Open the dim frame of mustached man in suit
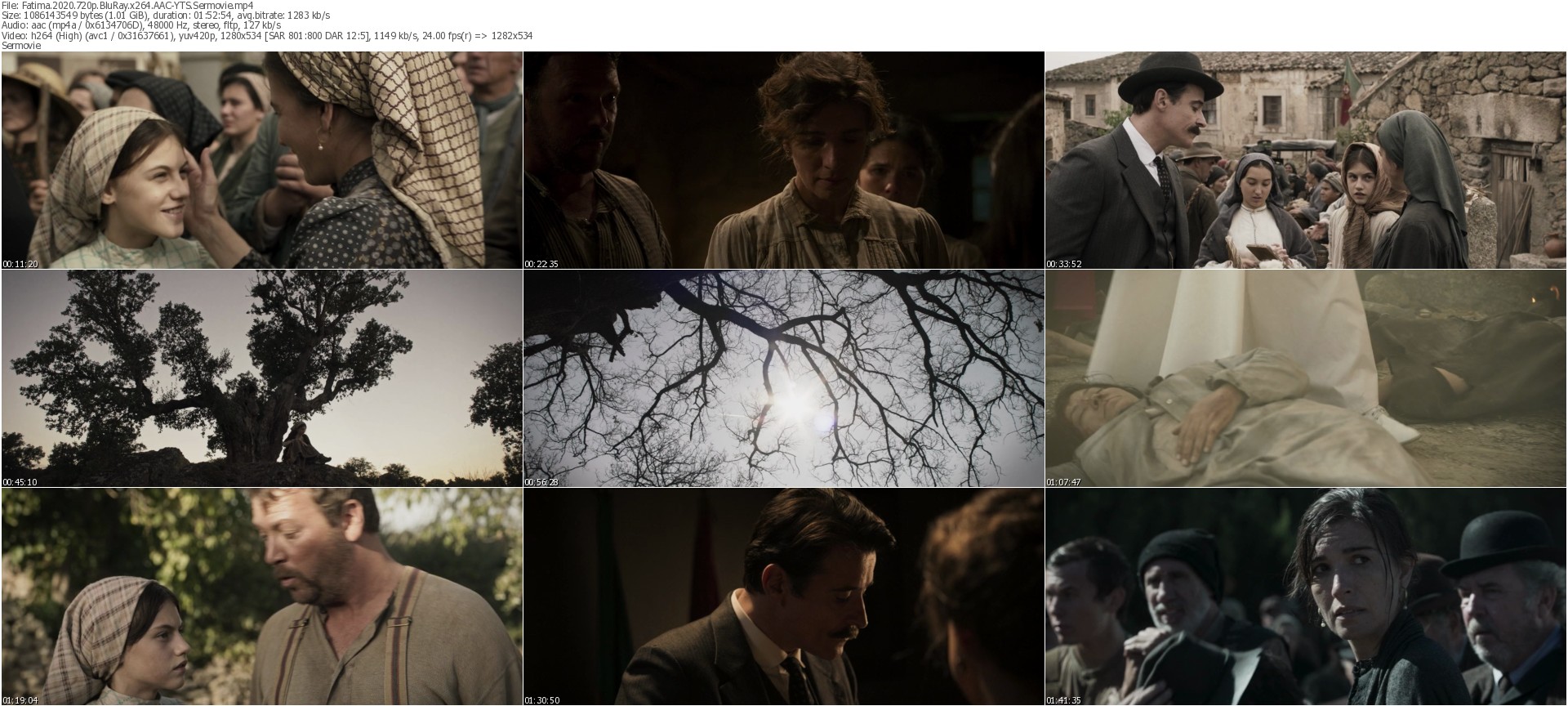The image size is (1568, 706). [x=783, y=597]
